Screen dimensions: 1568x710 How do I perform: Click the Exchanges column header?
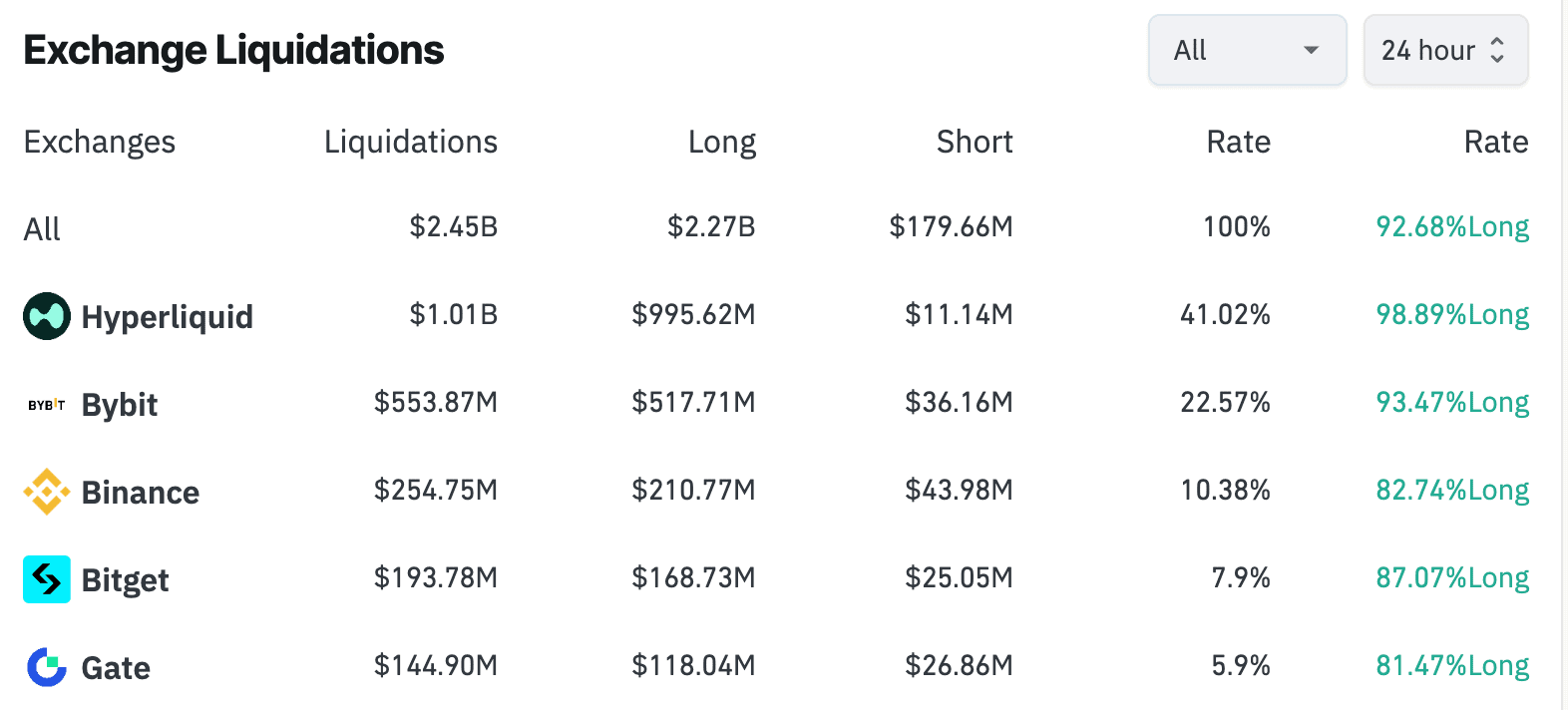[x=100, y=142]
